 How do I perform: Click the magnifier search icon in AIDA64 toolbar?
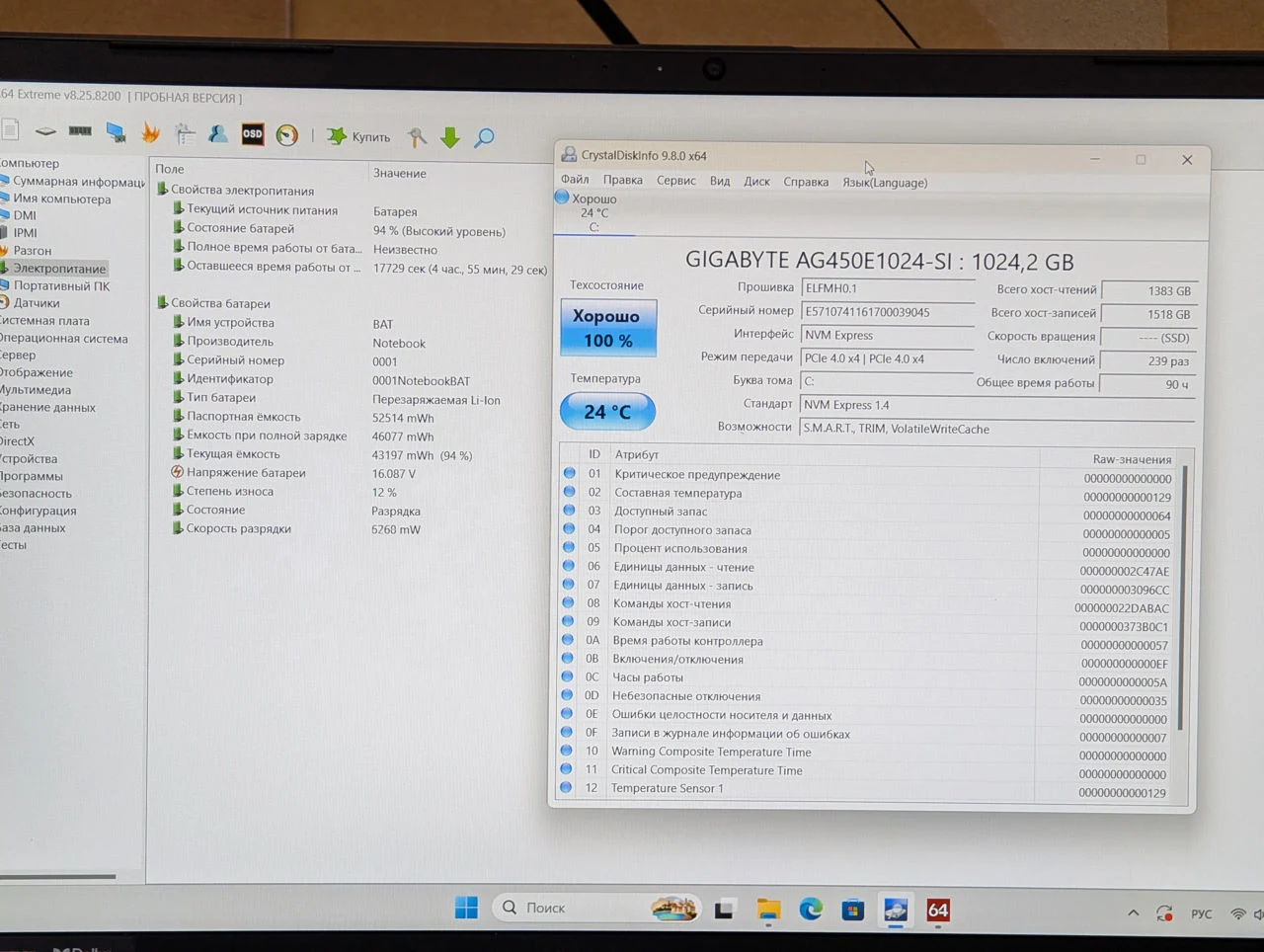(484, 138)
